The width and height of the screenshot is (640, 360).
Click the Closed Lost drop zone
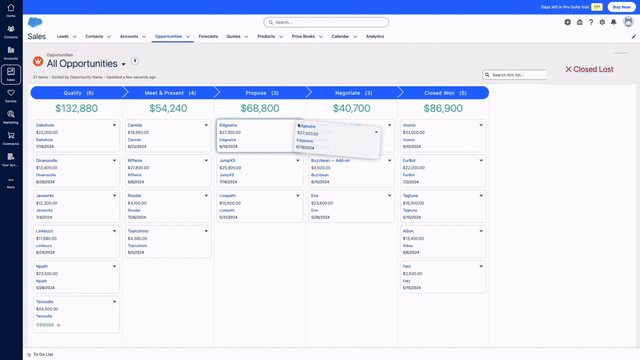pos(589,69)
